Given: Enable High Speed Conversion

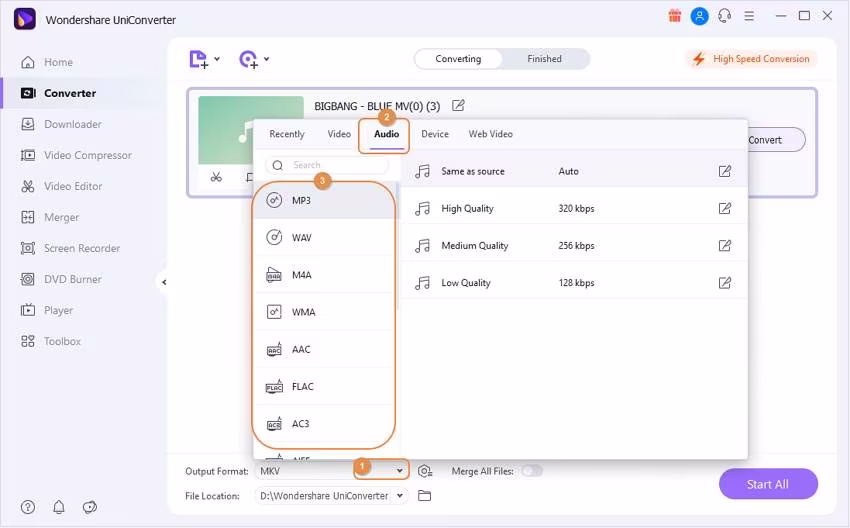Looking at the screenshot, I should [x=751, y=59].
